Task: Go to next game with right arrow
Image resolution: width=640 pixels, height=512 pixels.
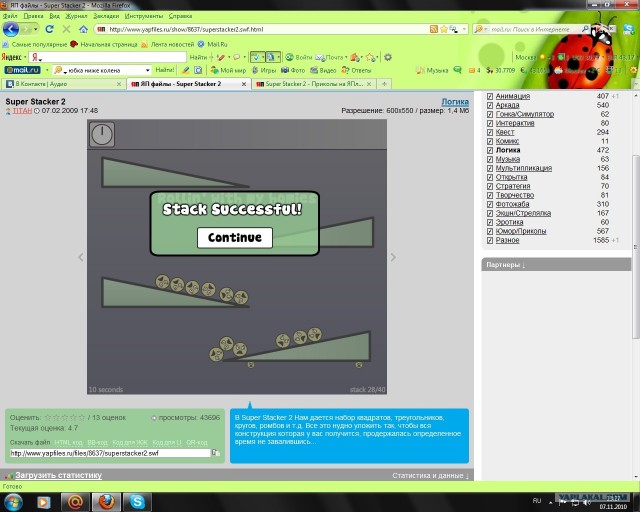Action: coord(393,257)
